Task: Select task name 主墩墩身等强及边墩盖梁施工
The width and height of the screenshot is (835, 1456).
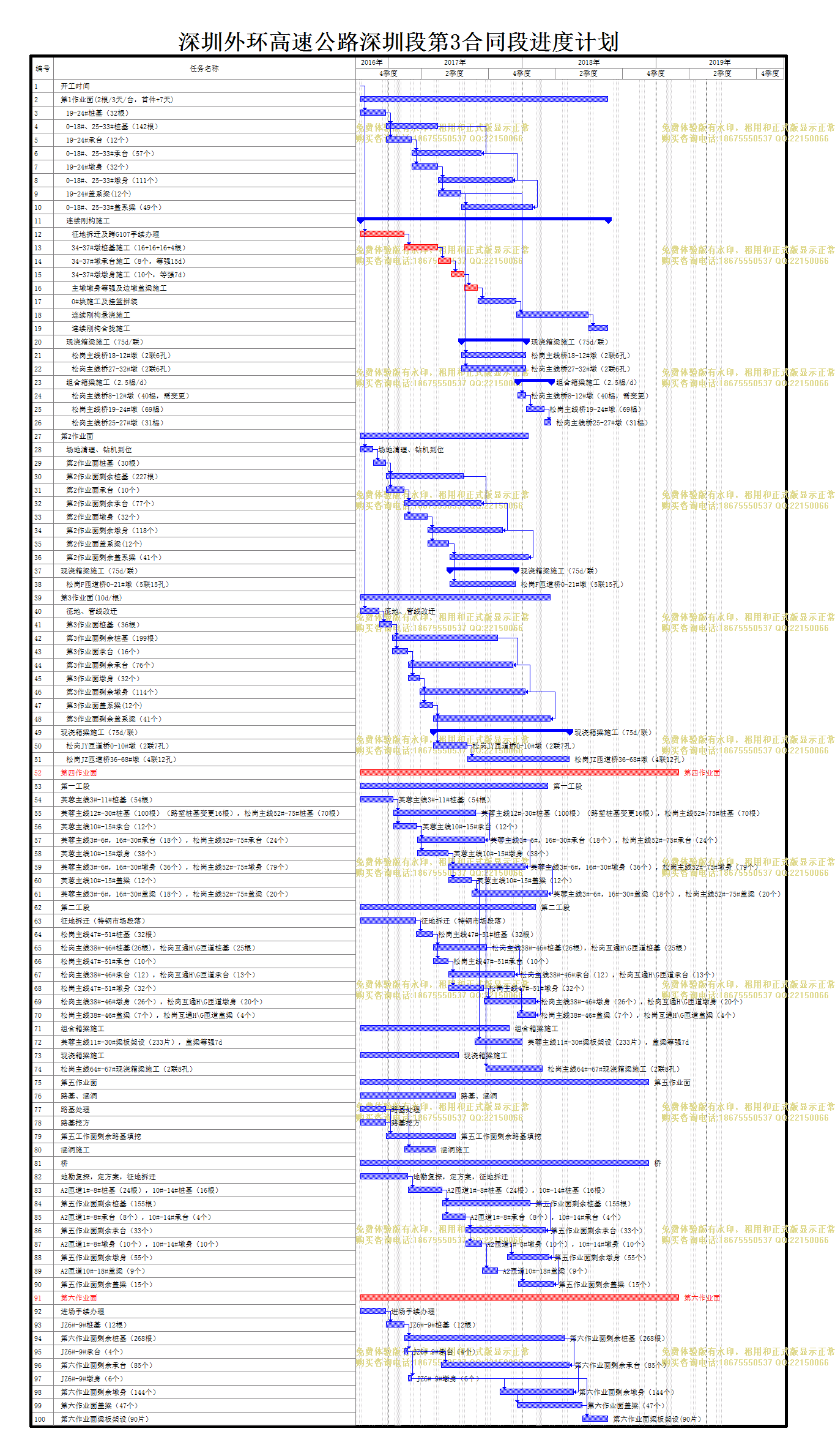Action: (119, 288)
